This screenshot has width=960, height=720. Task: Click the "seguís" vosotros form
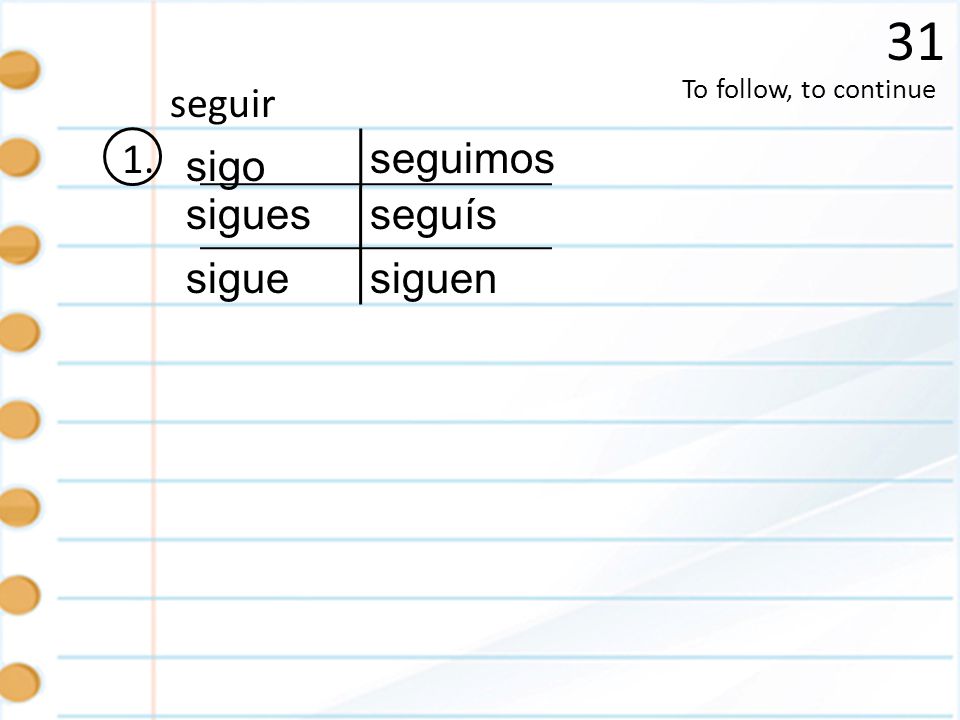click(433, 216)
